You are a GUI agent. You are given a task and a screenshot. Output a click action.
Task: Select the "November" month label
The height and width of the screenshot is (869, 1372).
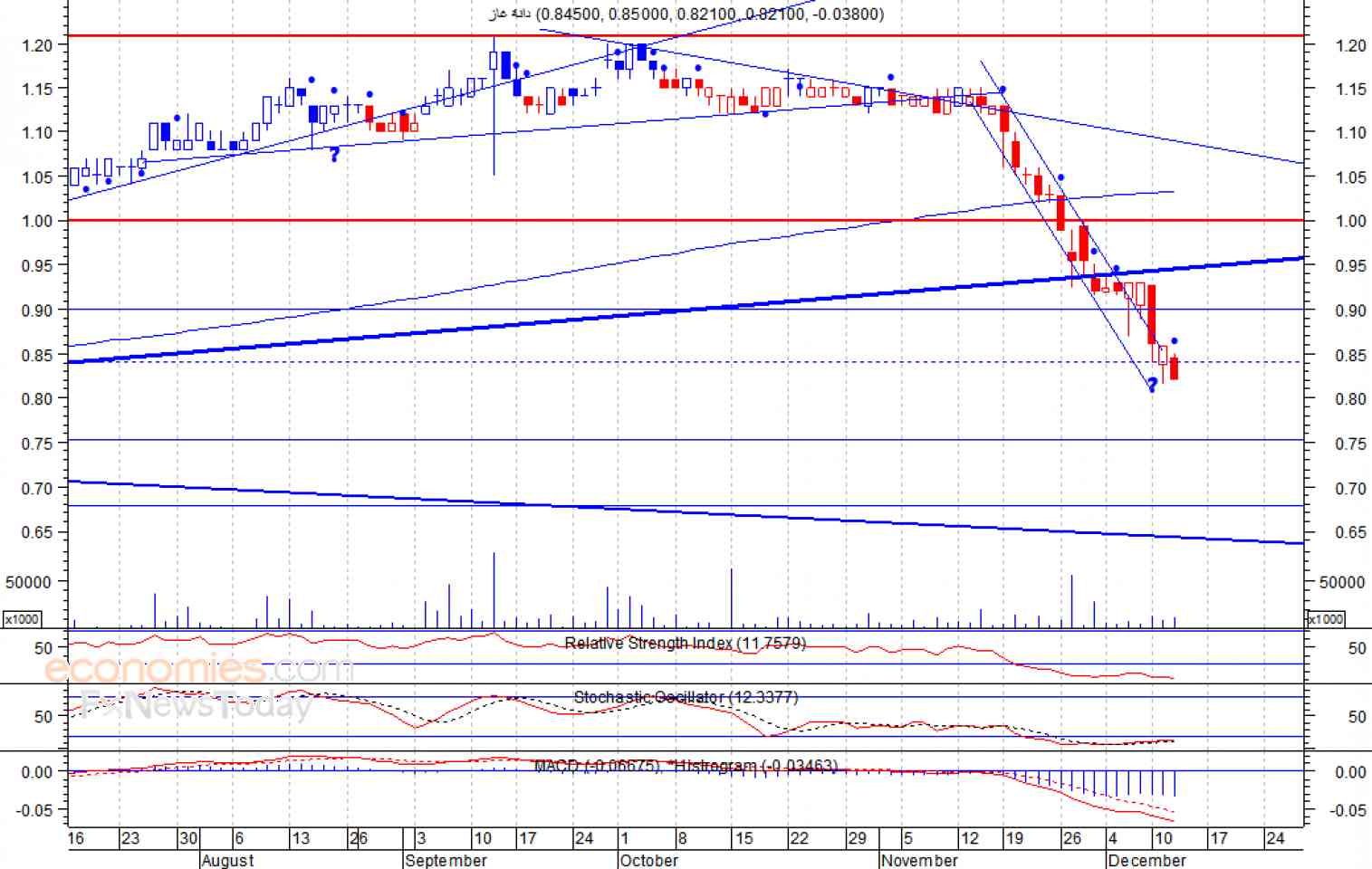(x=919, y=860)
